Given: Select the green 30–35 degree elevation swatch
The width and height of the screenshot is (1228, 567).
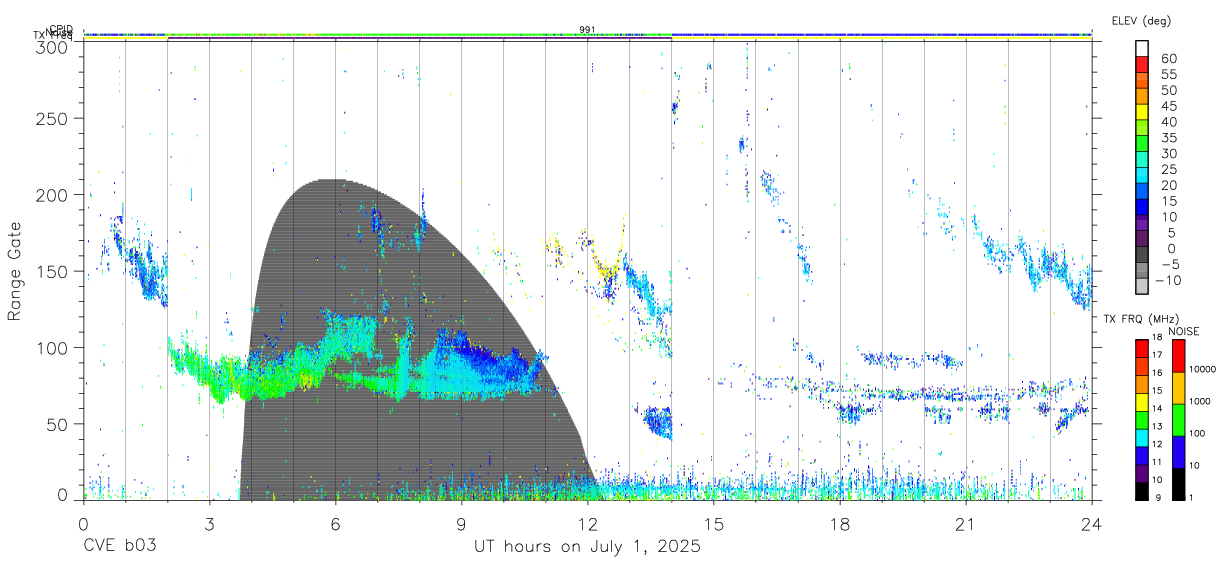Looking at the screenshot, I should click(1142, 143).
